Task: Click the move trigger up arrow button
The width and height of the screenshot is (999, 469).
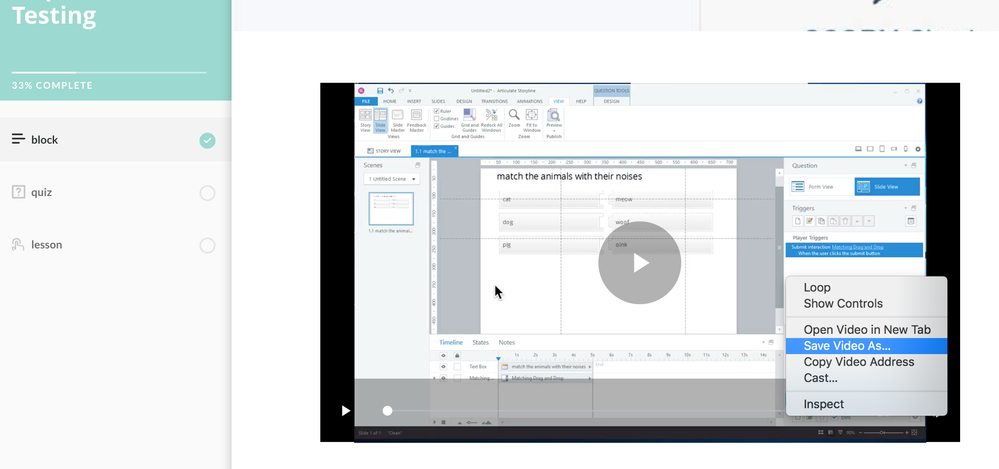Action: coord(858,221)
